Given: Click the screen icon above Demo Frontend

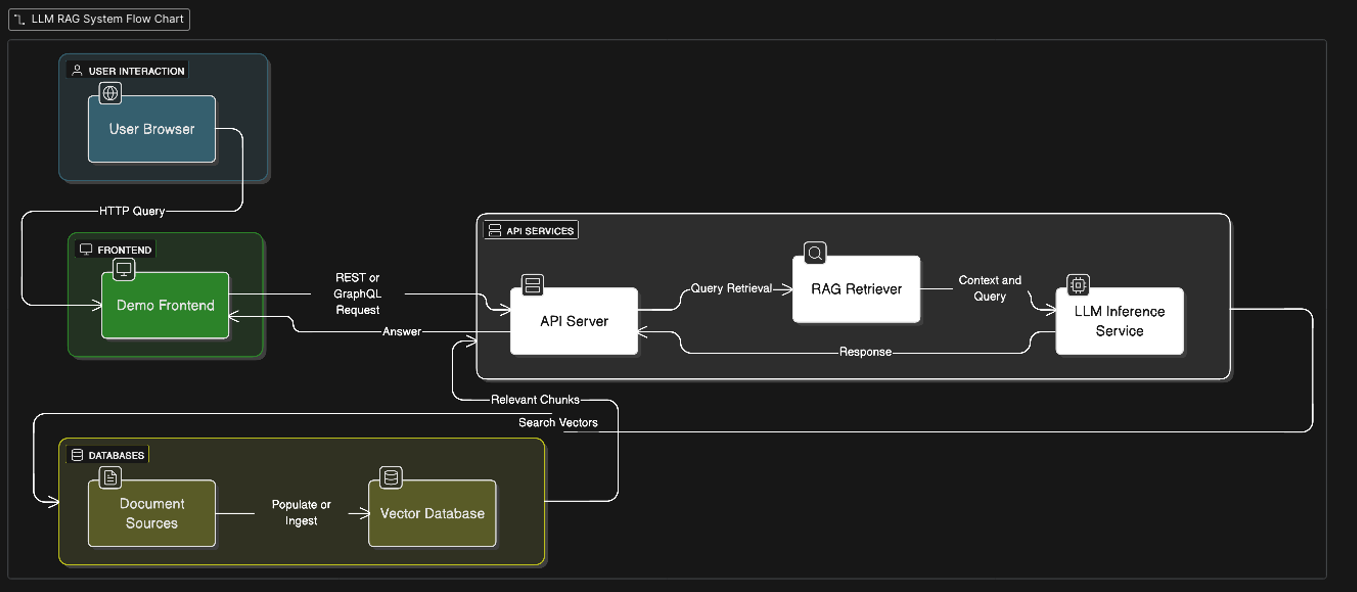Looking at the screenshot, I should [123, 269].
